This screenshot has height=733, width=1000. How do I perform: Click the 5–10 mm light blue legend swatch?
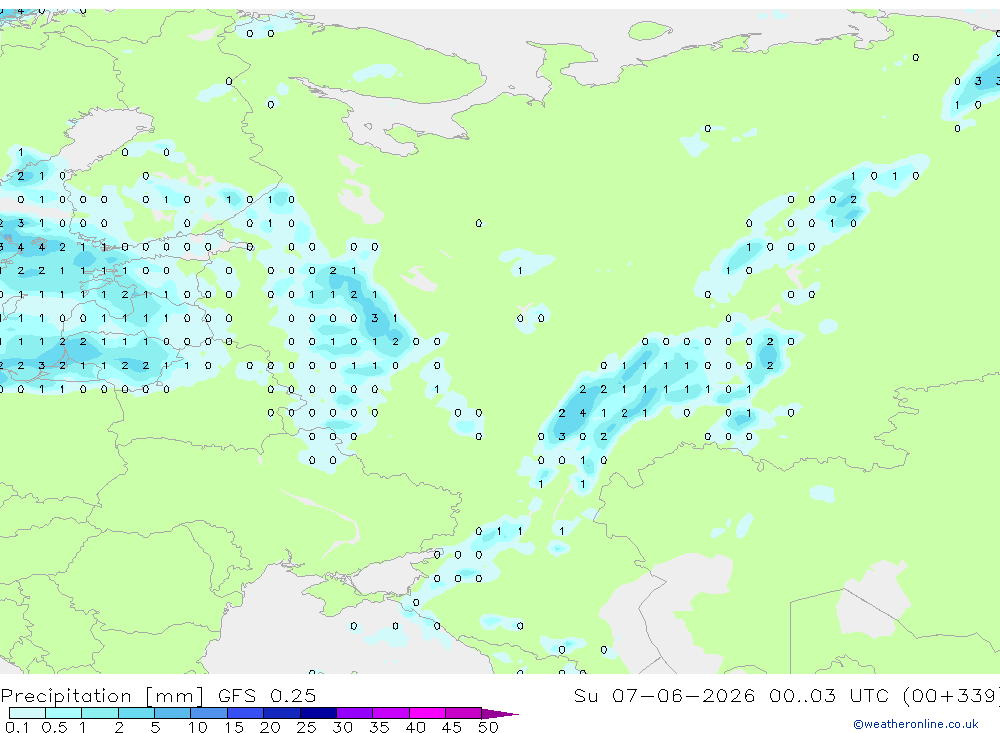(173, 713)
